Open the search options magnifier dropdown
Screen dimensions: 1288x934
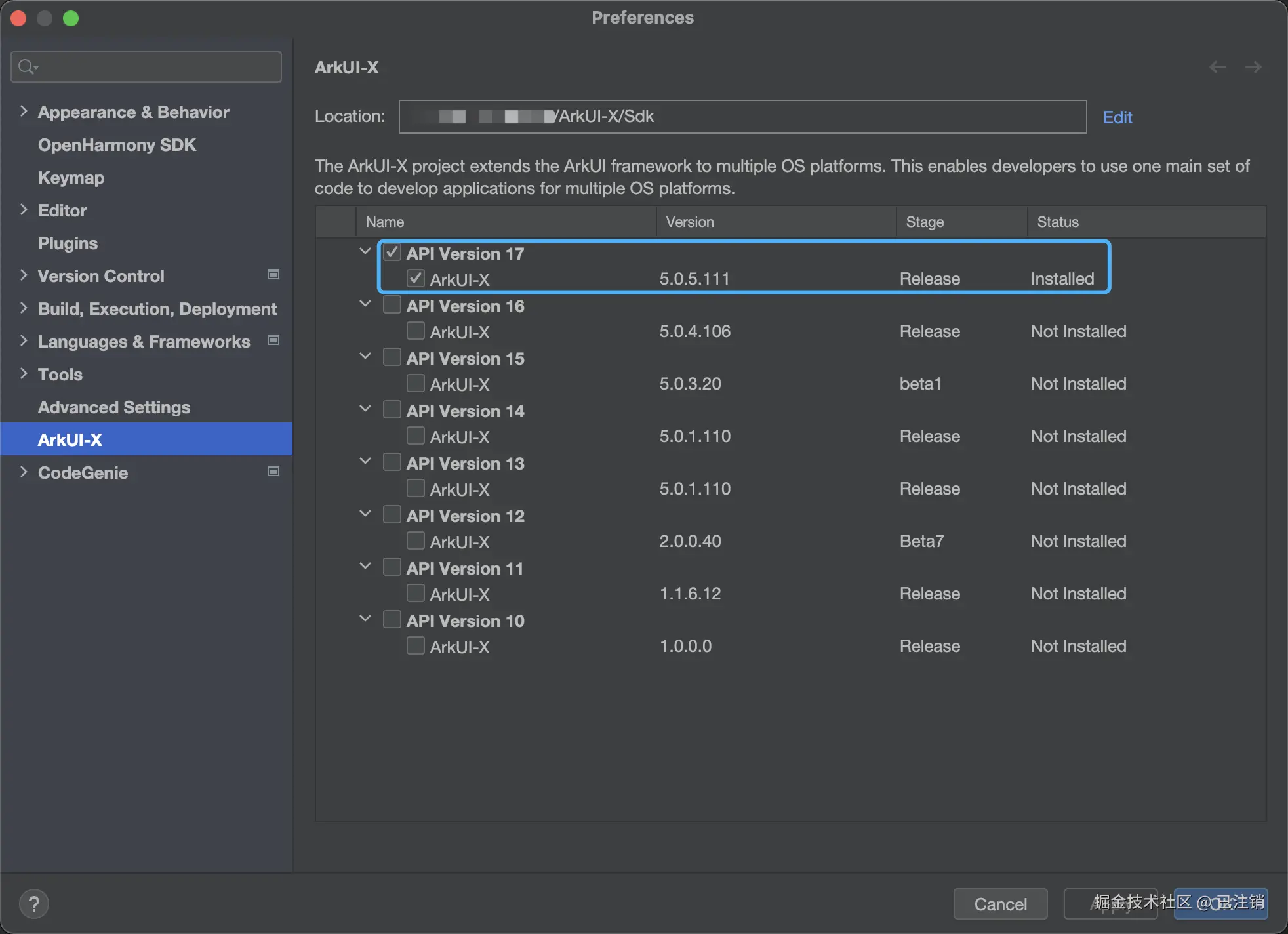[x=28, y=66]
